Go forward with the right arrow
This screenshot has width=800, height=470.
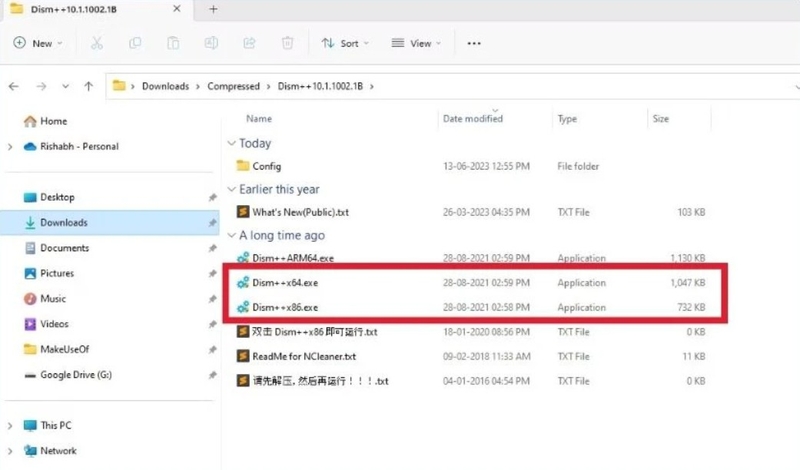click(x=41, y=86)
